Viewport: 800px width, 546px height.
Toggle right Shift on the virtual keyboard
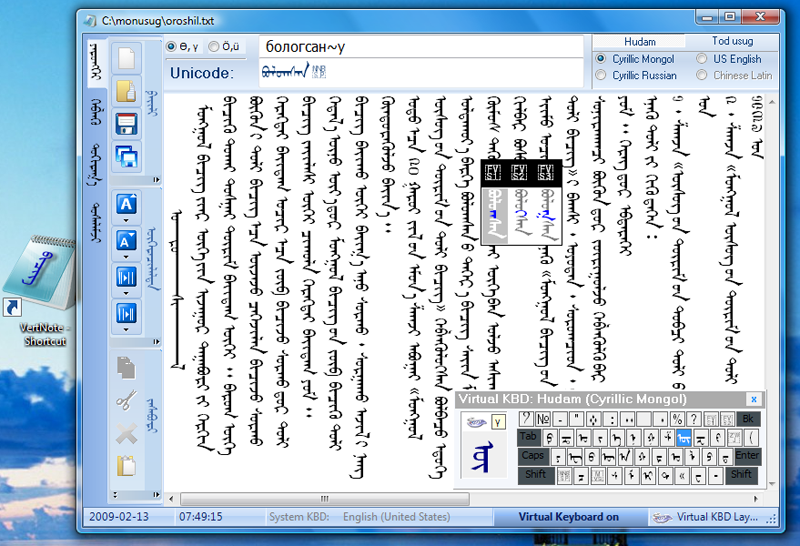[741, 475]
